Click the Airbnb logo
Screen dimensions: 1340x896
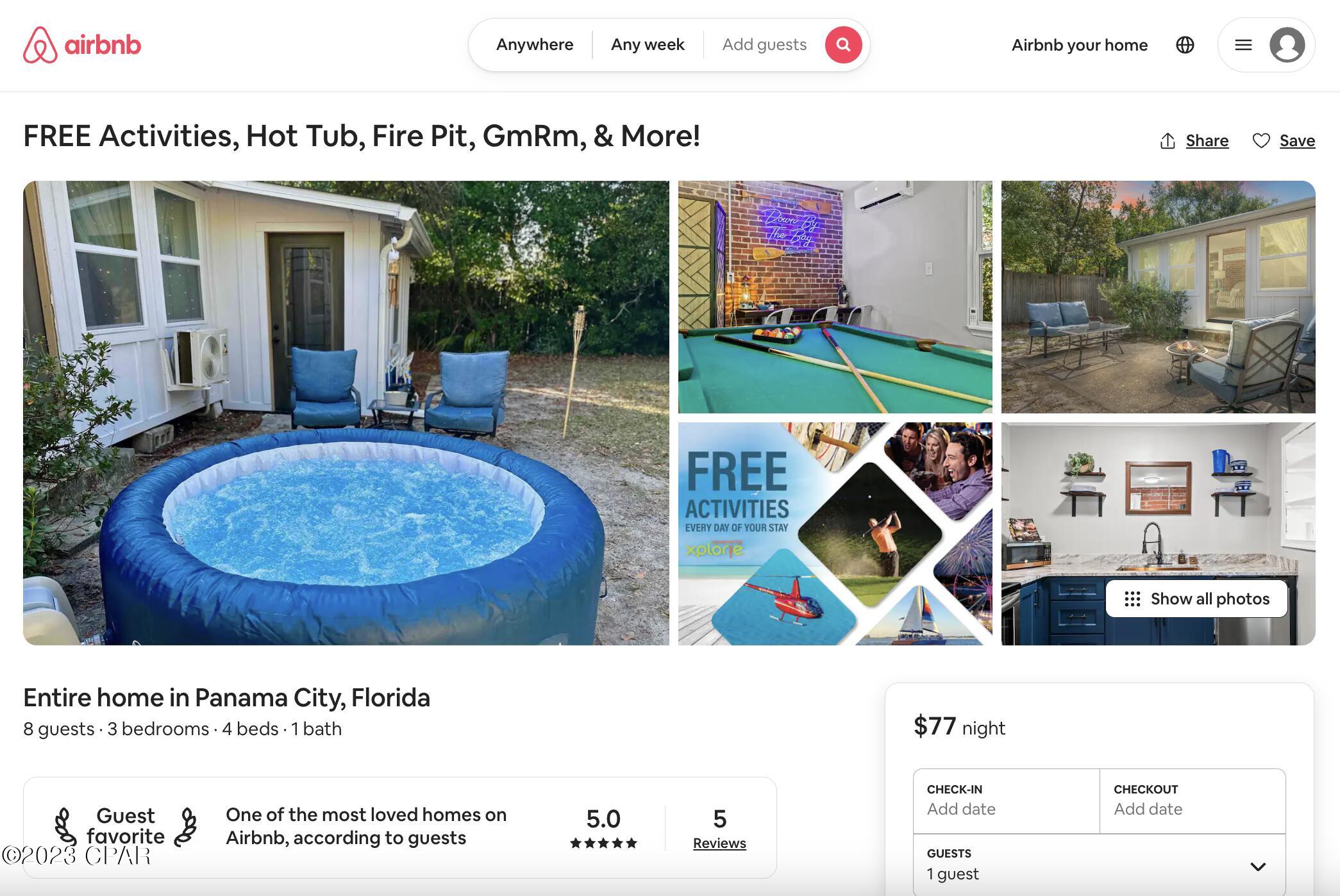(82, 45)
